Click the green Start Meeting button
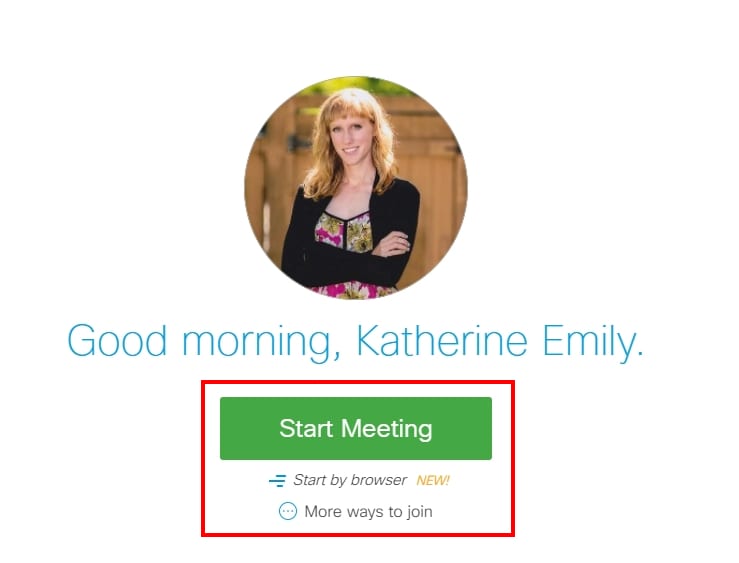The image size is (739, 563). point(356,428)
